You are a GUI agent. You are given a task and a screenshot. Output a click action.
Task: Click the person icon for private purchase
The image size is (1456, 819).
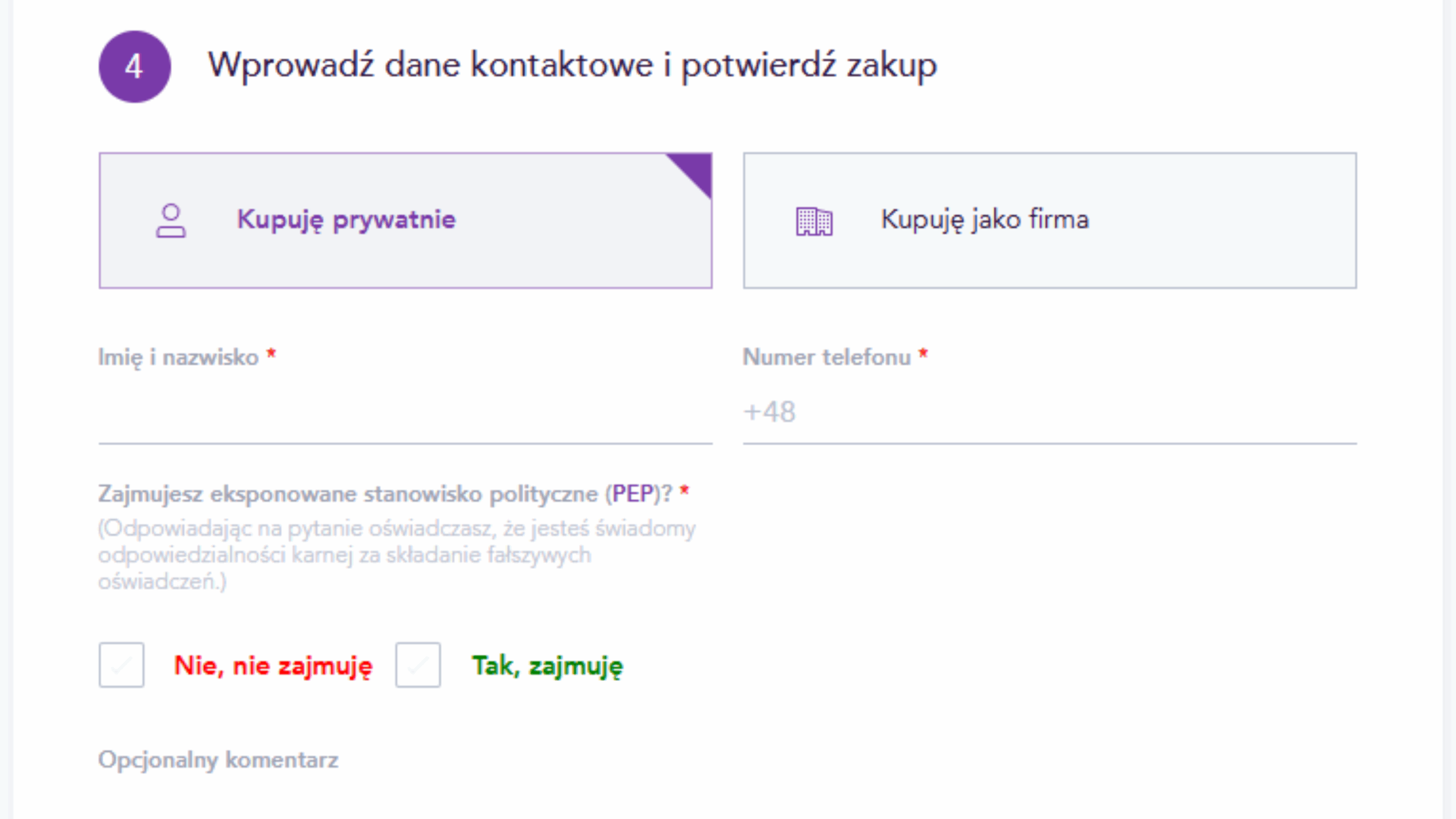click(171, 221)
